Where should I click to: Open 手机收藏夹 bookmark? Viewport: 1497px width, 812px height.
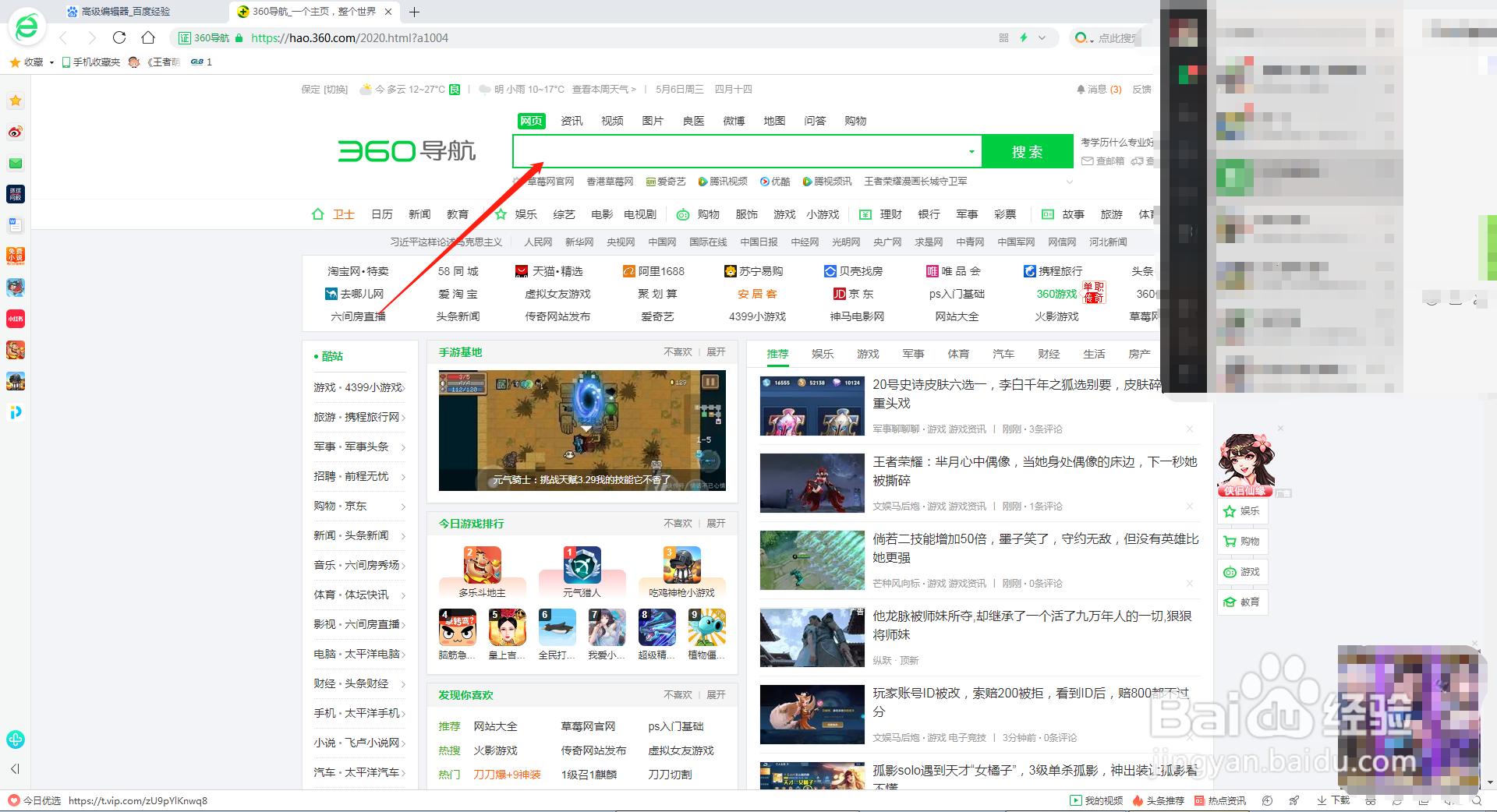[91, 62]
